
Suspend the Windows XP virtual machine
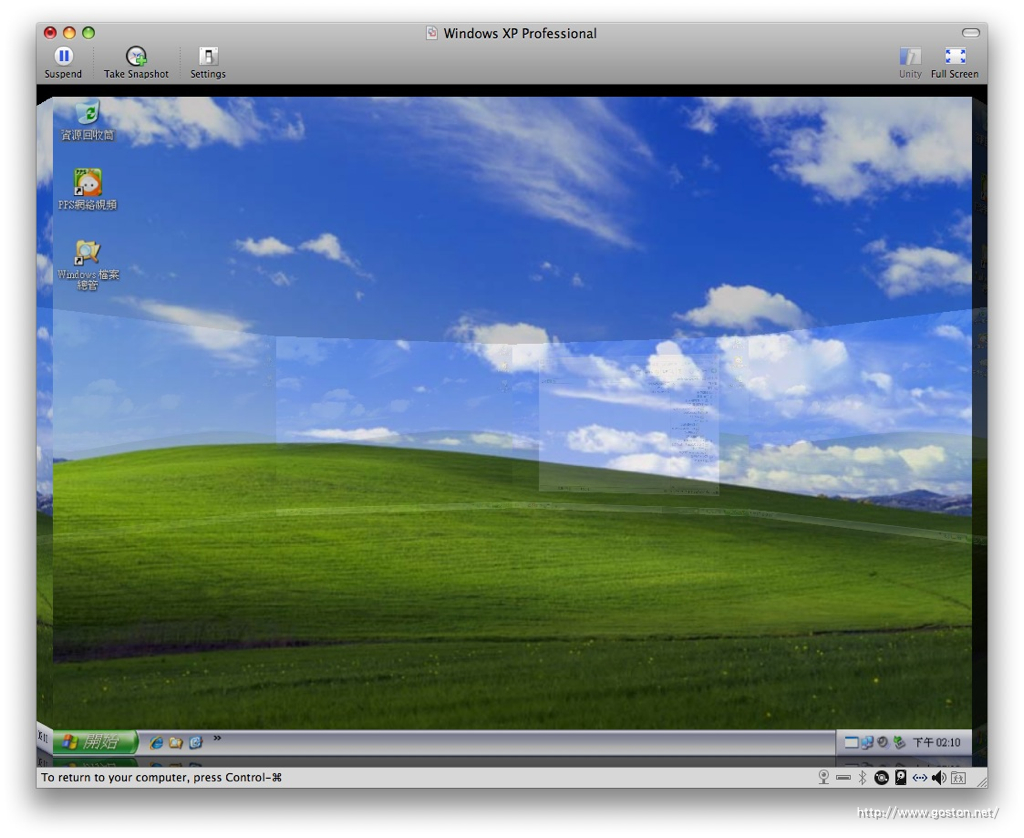point(63,63)
